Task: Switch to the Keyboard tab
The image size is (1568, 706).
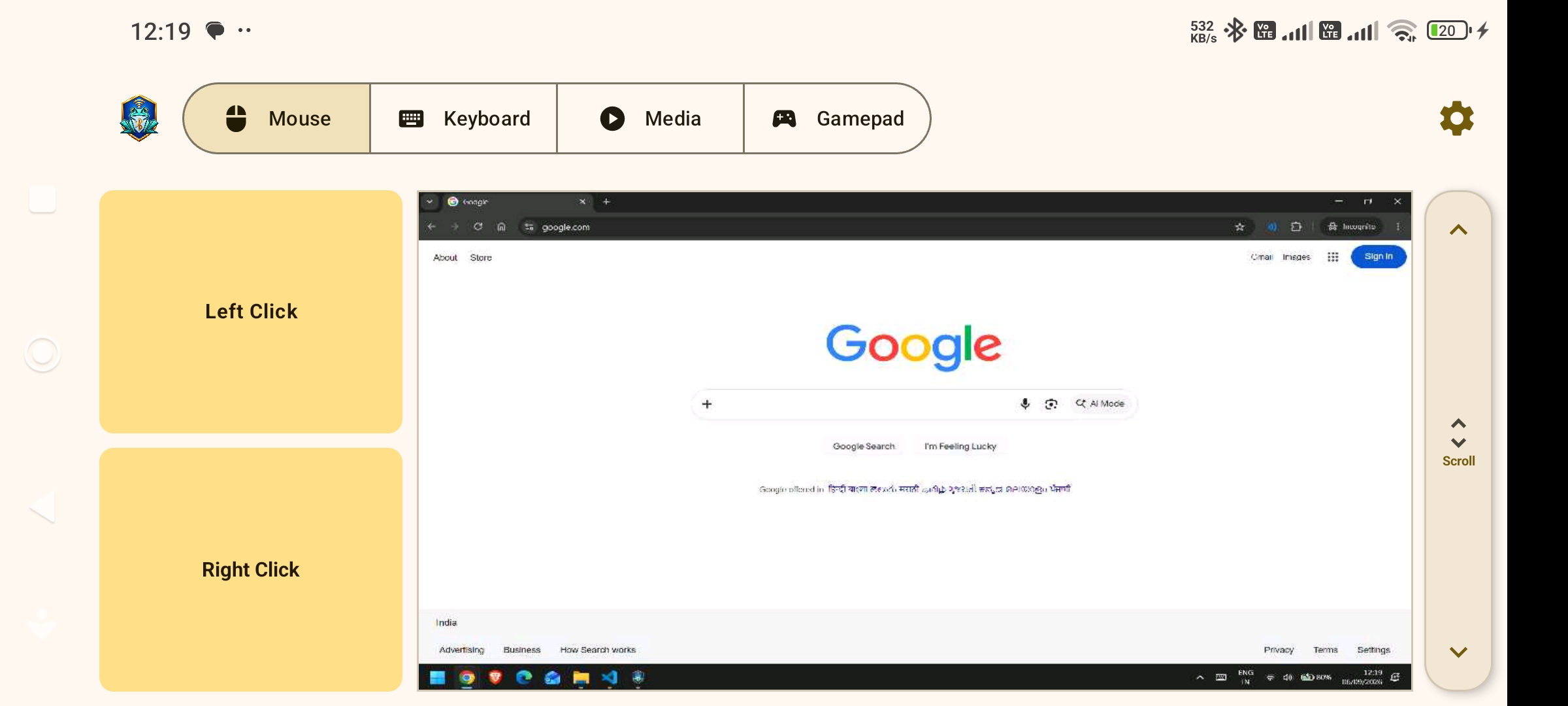Action: click(464, 118)
